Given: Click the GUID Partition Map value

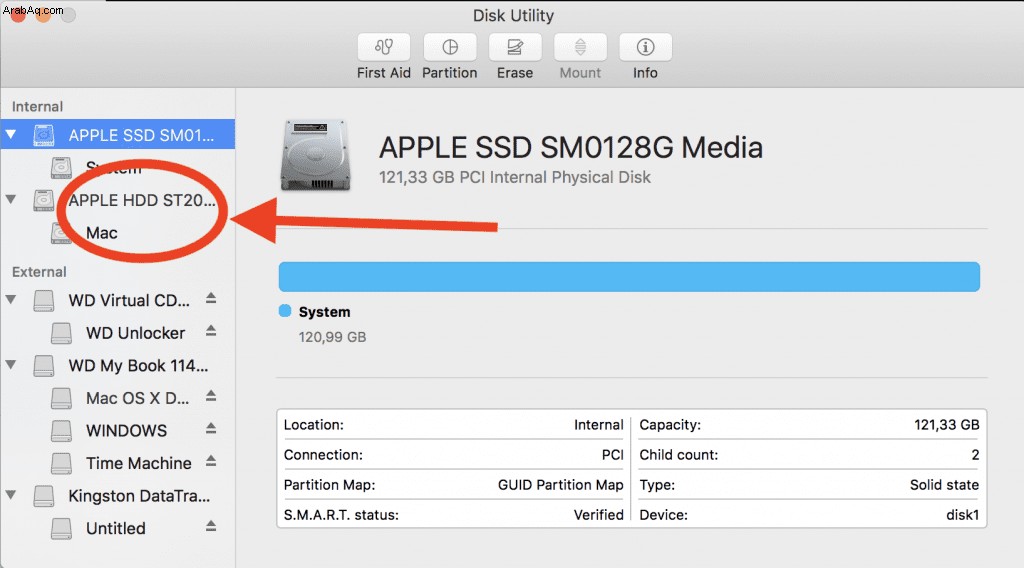Looking at the screenshot, I should [560, 485].
